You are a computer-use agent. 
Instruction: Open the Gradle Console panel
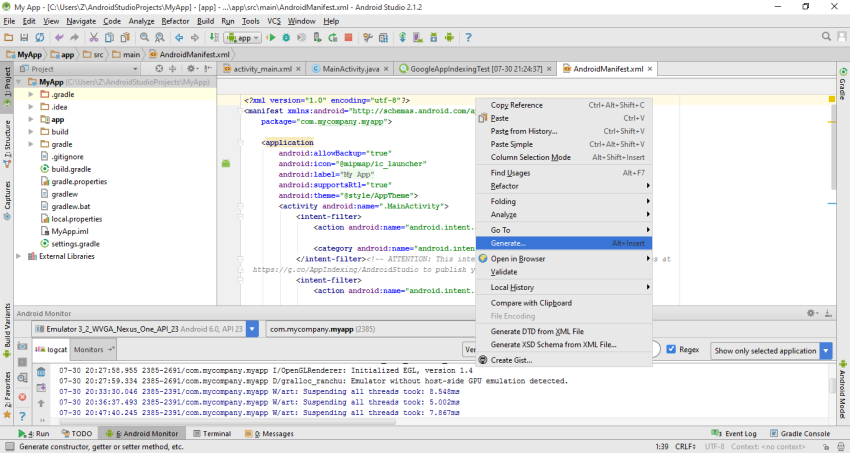[800, 433]
